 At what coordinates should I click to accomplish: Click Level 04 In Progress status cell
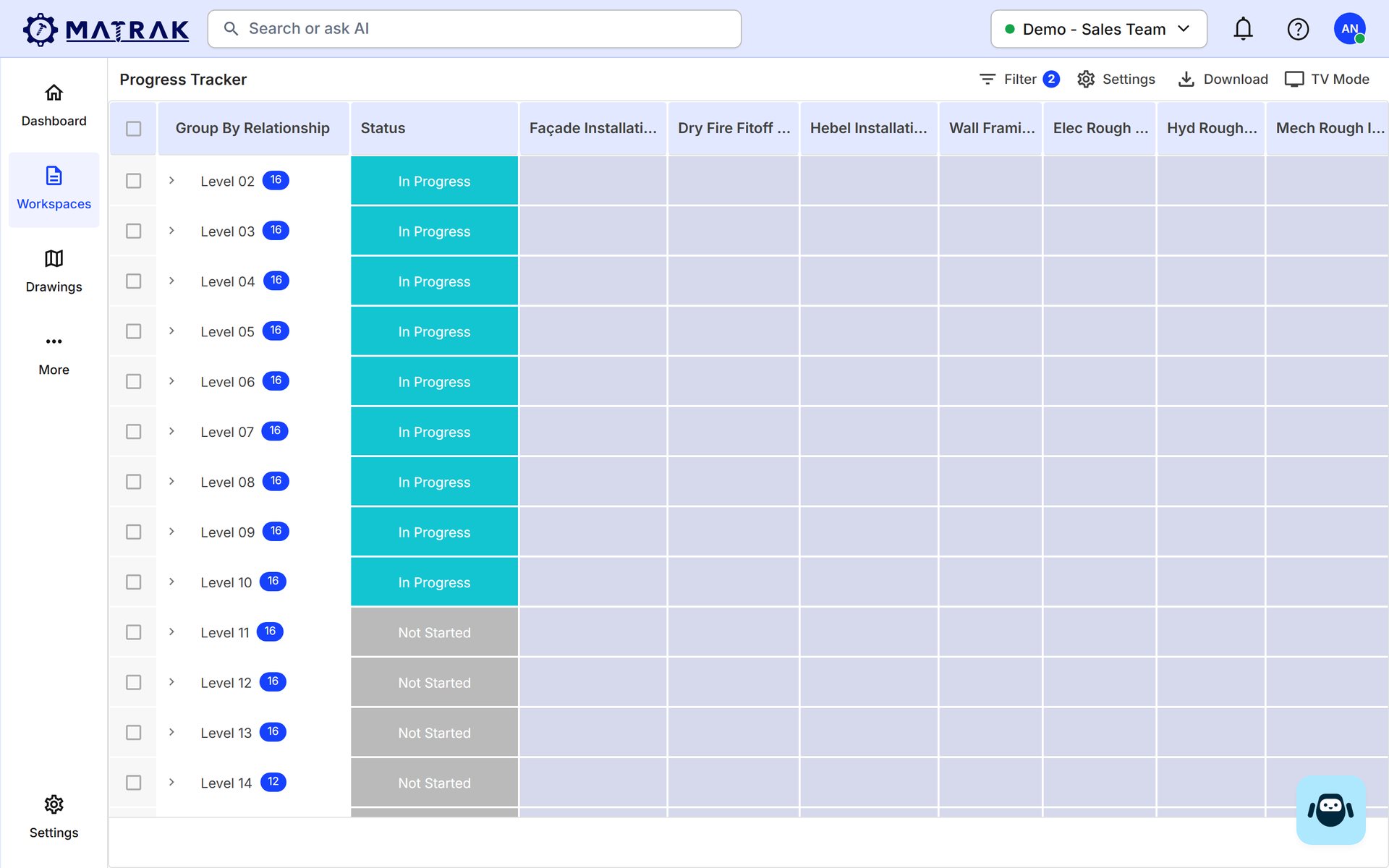[x=434, y=281]
